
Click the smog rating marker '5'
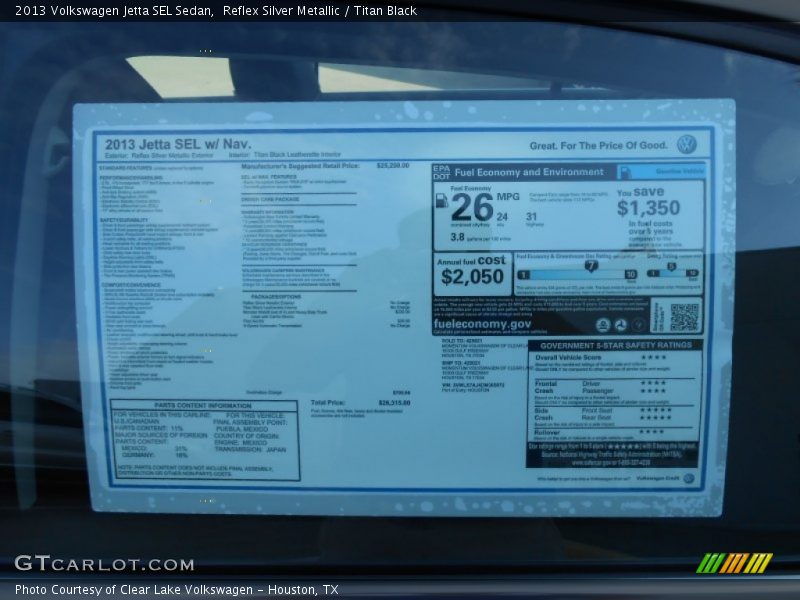671,267
